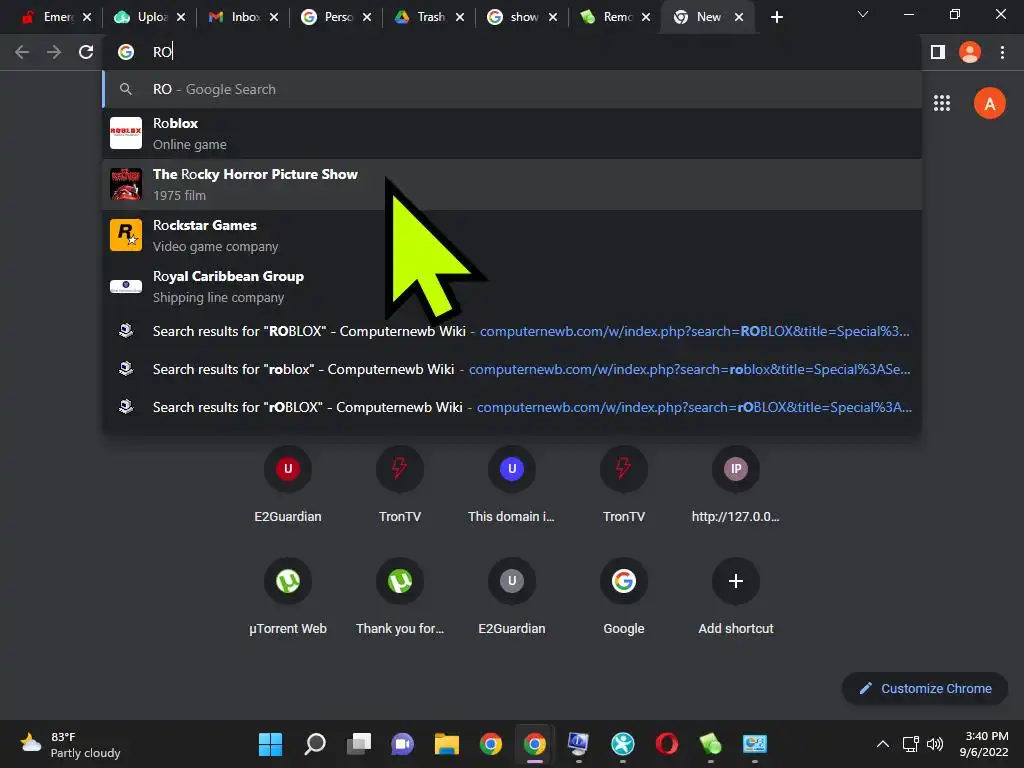1024x768 pixels.
Task: Click the orange 'A' Google account avatar
Action: 989,103
